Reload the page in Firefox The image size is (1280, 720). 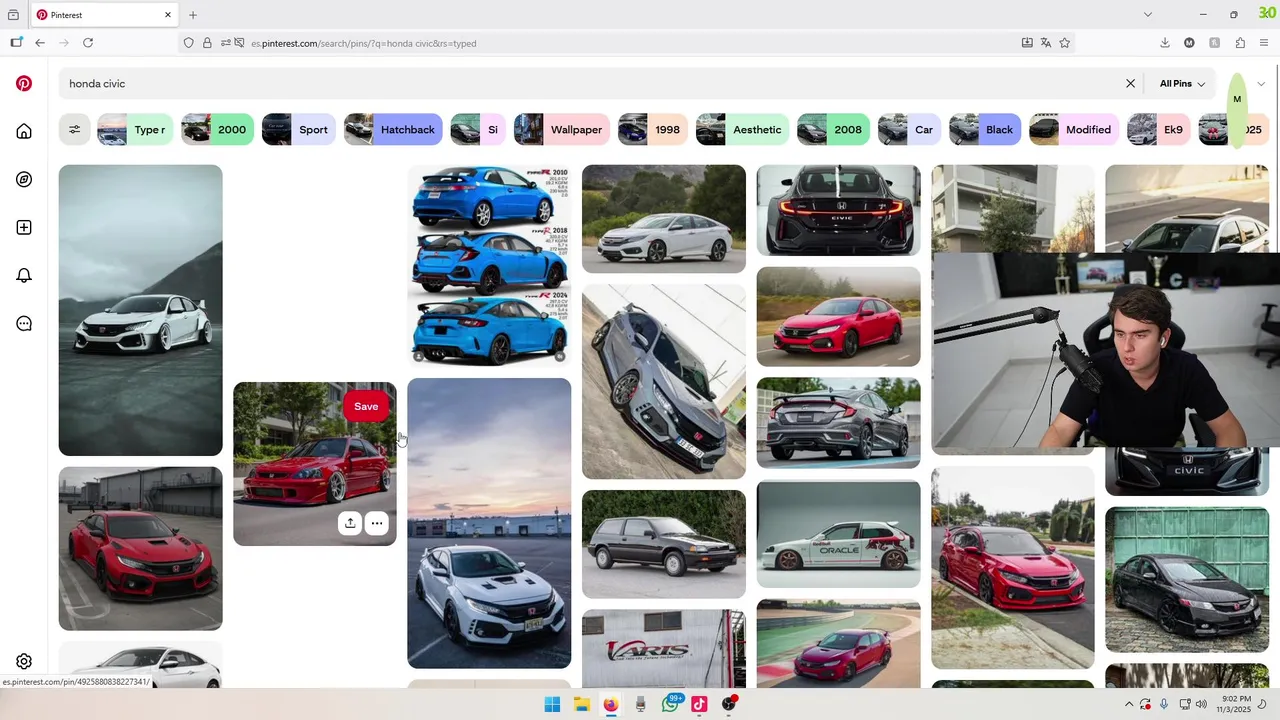point(88,43)
